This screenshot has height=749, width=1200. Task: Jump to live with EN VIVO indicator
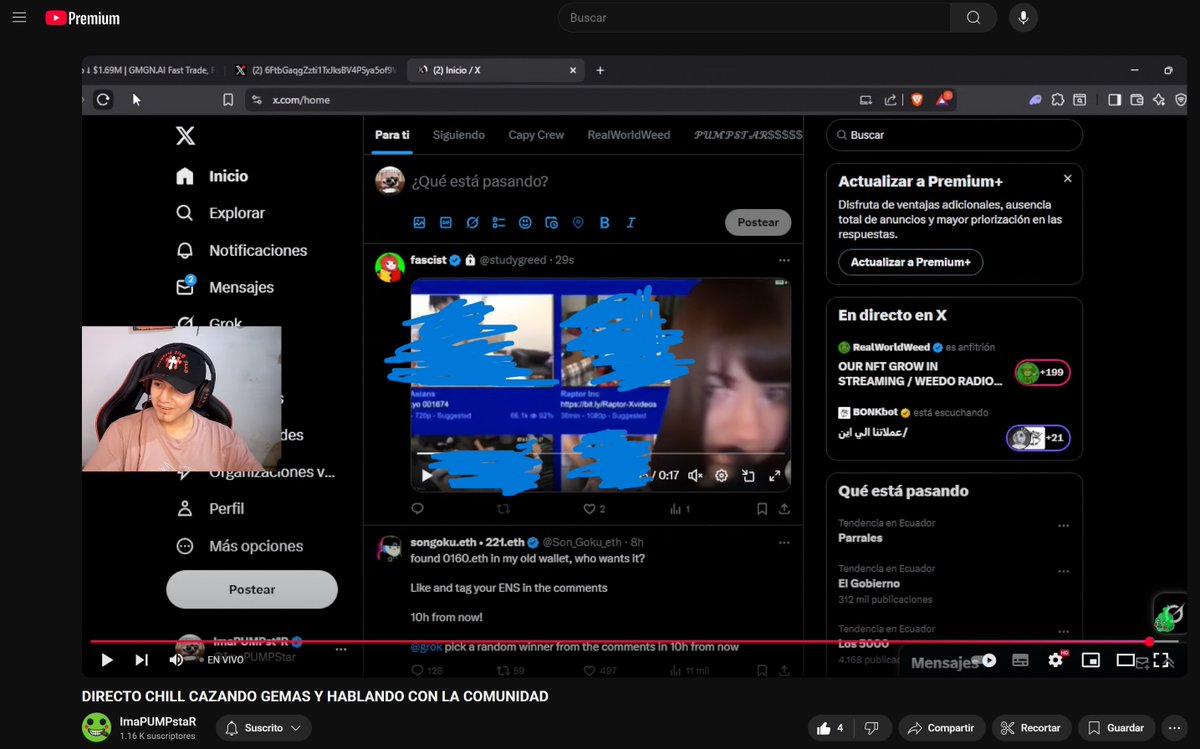[x=225, y=660]
